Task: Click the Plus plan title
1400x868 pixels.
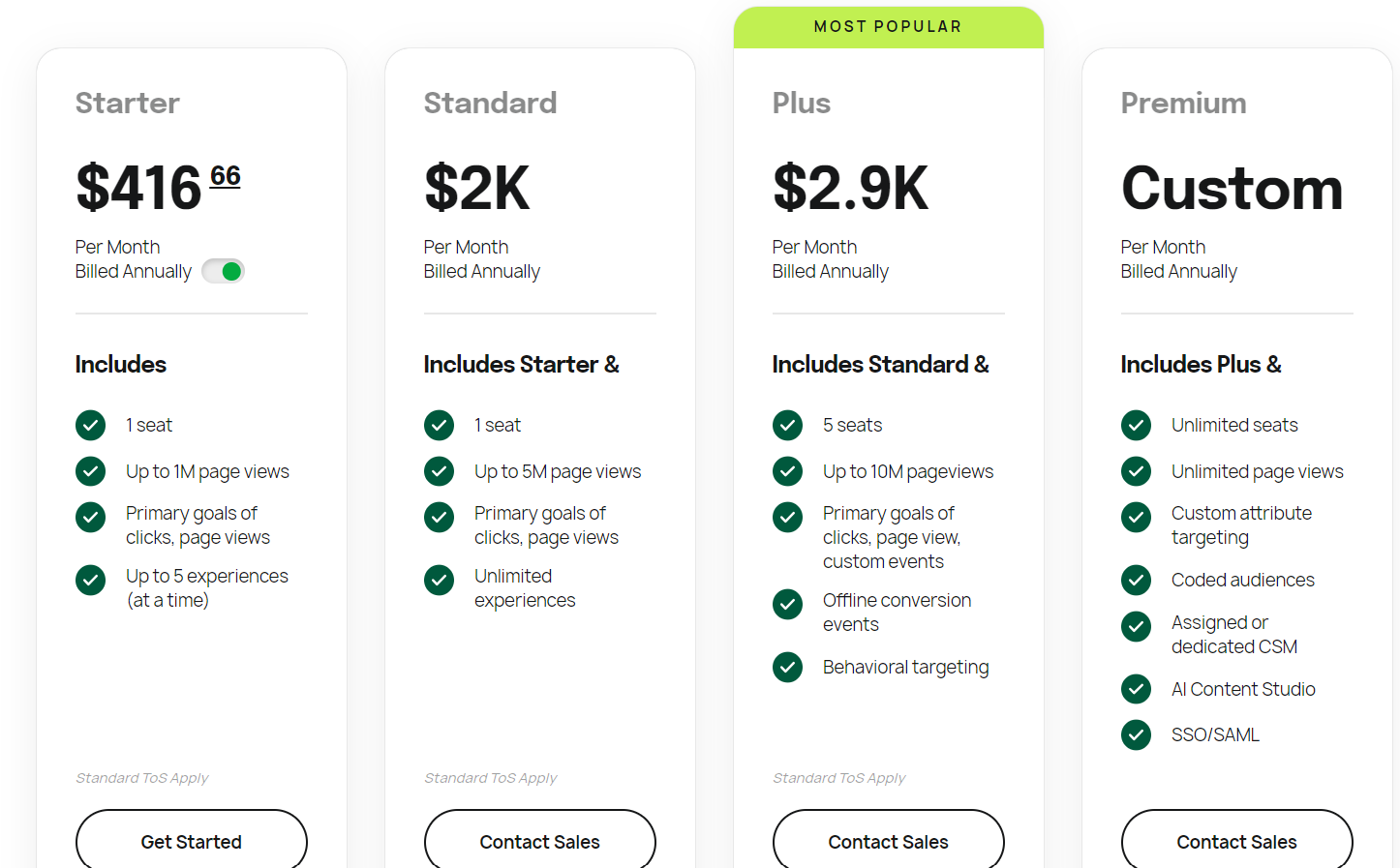Action: [802, 103]
